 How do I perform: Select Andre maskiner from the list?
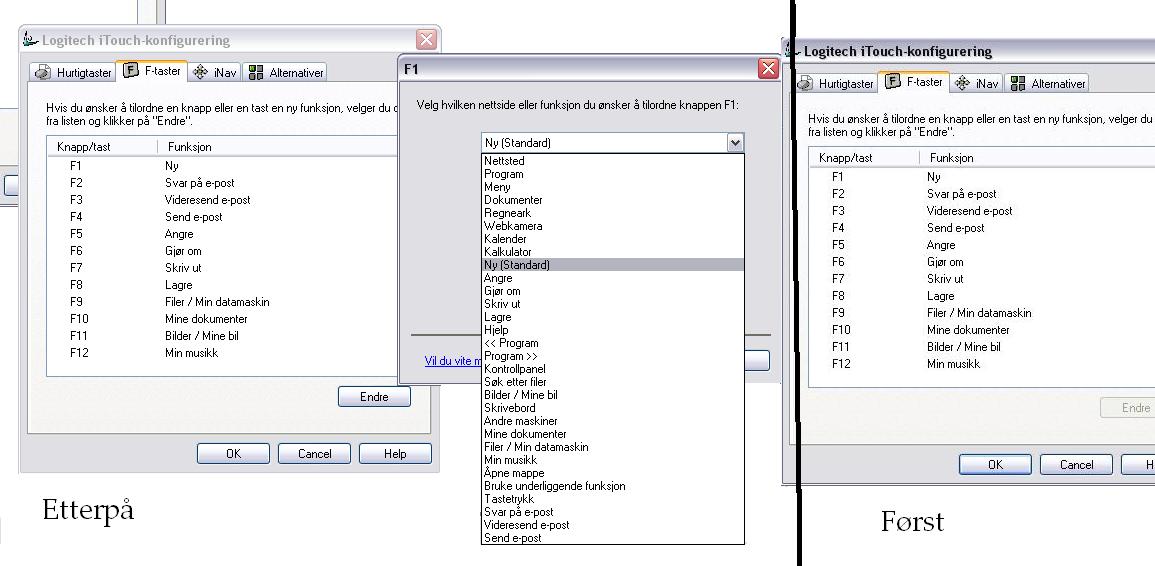coord(612,421)
